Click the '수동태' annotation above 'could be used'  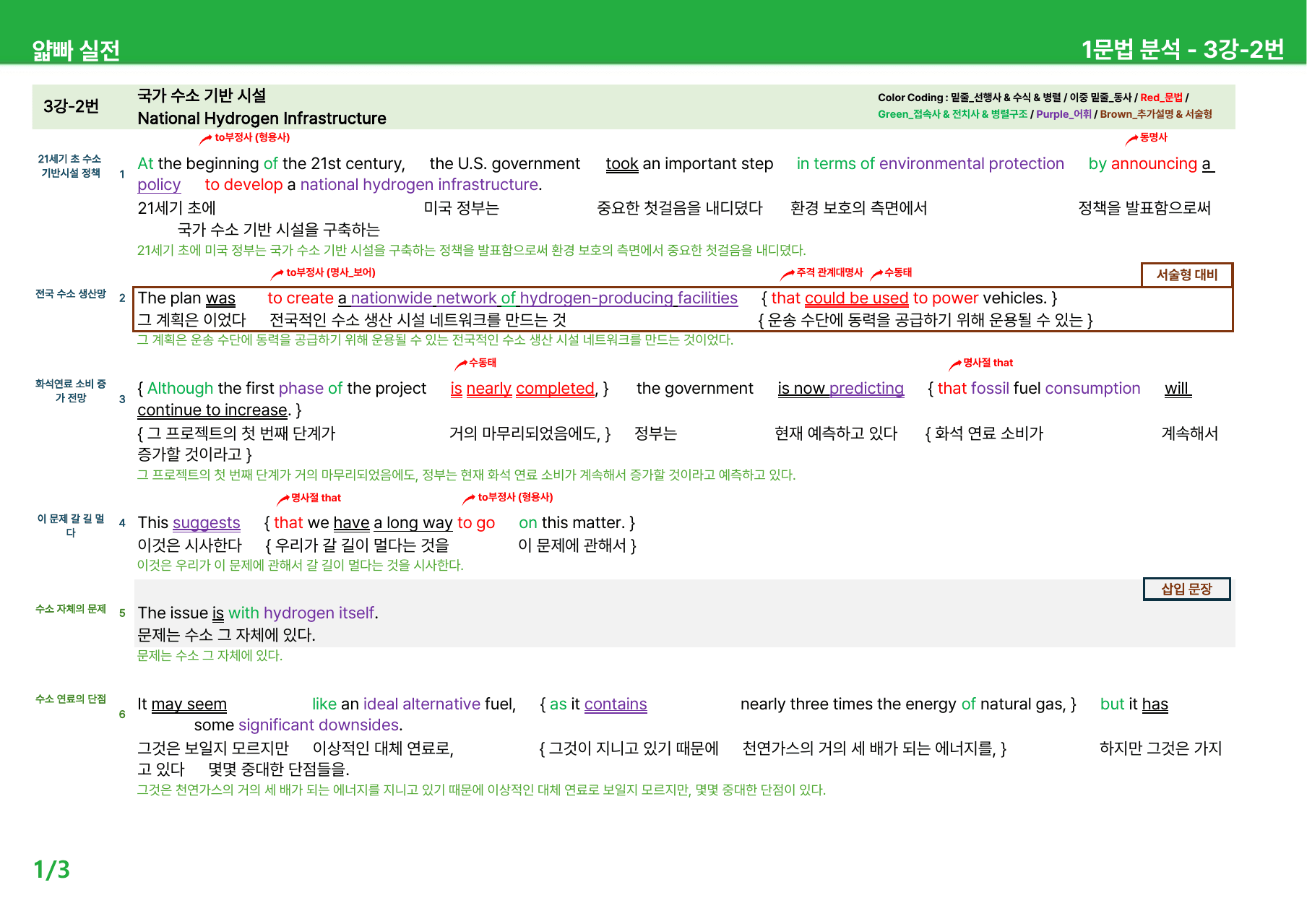click(898, 272)
